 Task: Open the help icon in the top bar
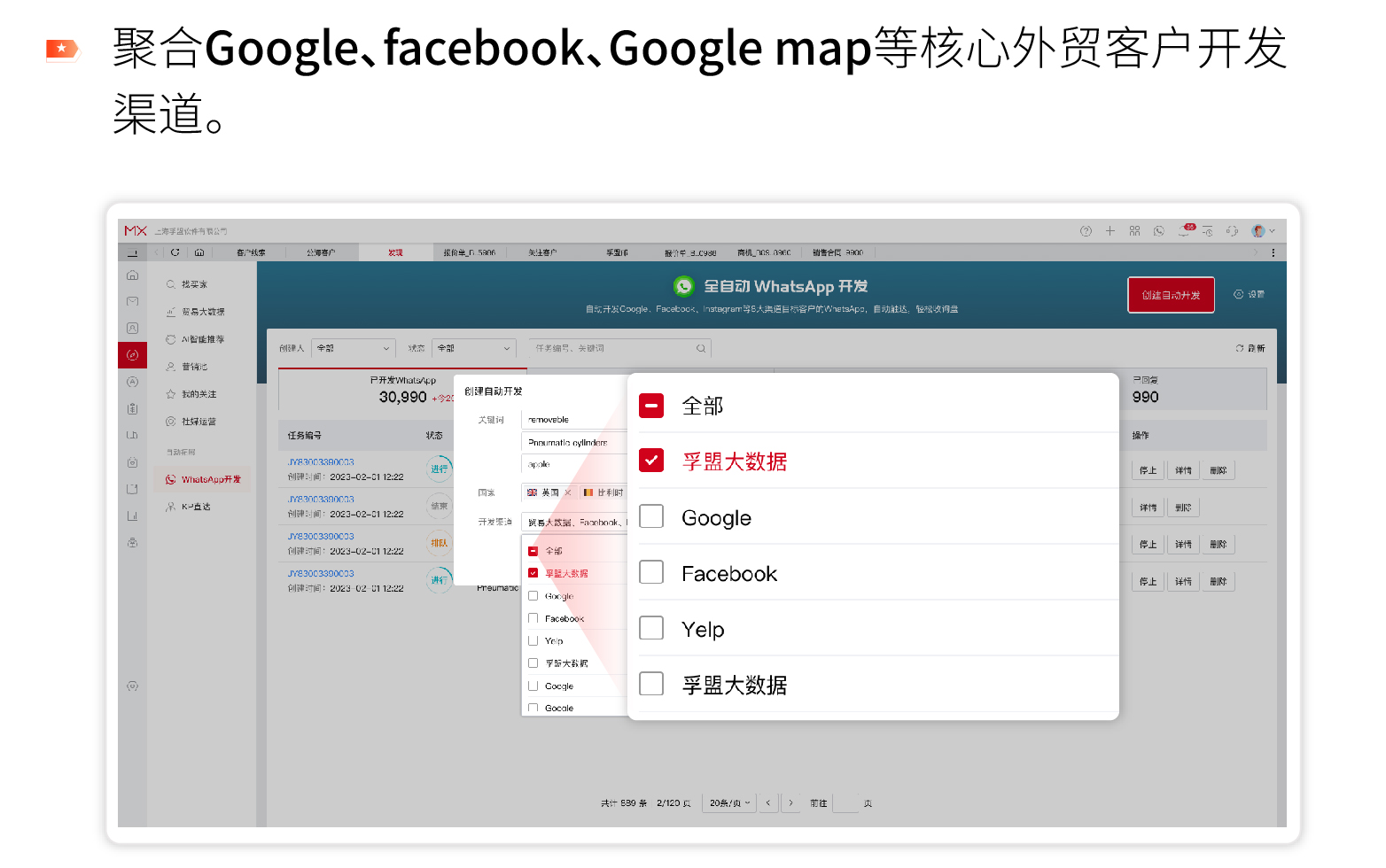point(1086,230)
